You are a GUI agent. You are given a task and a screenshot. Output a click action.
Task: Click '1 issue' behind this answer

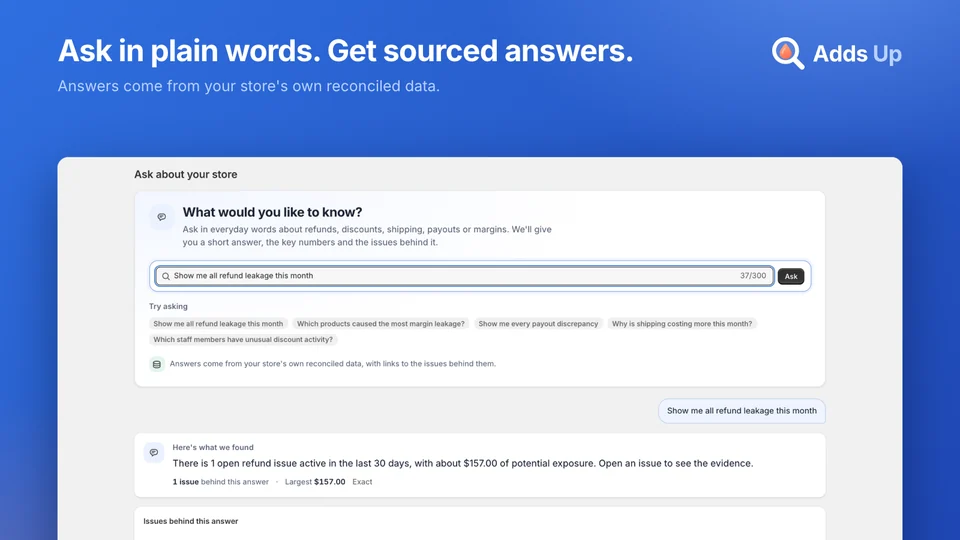(x=186, y=482)
